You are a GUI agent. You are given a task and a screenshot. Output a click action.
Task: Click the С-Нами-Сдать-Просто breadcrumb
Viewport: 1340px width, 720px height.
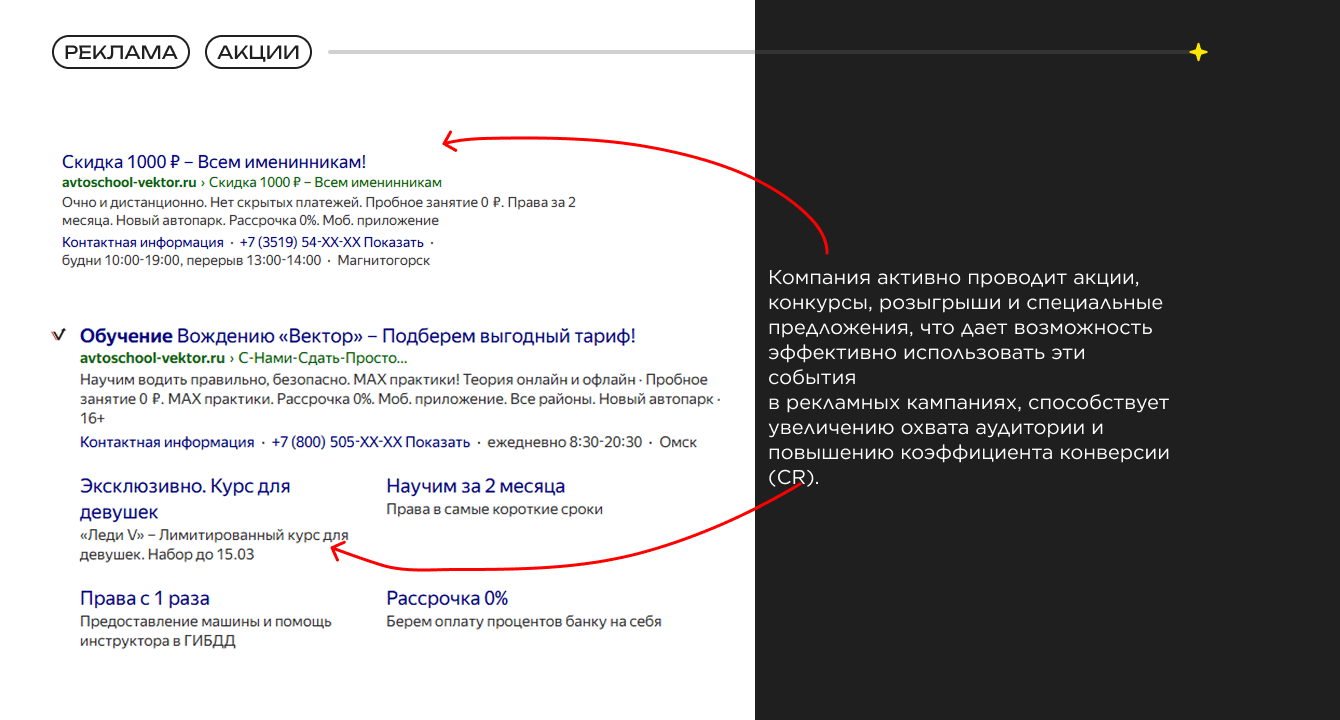322,358
